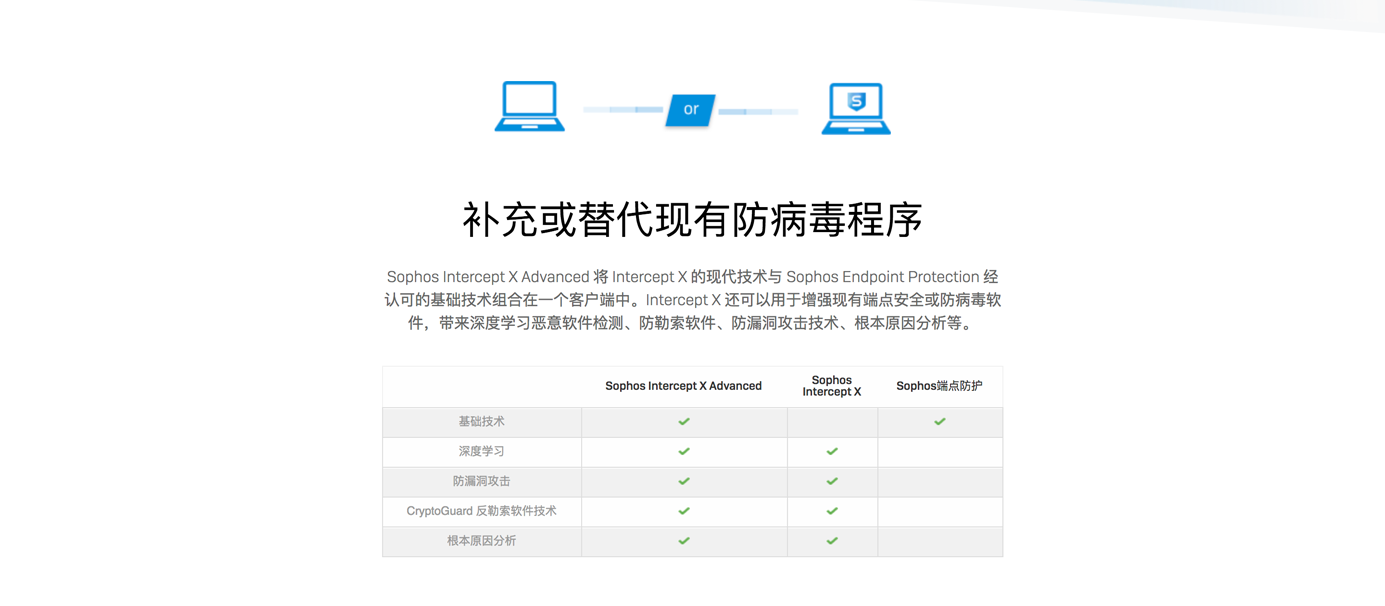Click the 防漏洞攻击 checkmark in the narrow Sophos Intercept X column
The width and height of the screenshot is (1385, 606).
[832, 482]
